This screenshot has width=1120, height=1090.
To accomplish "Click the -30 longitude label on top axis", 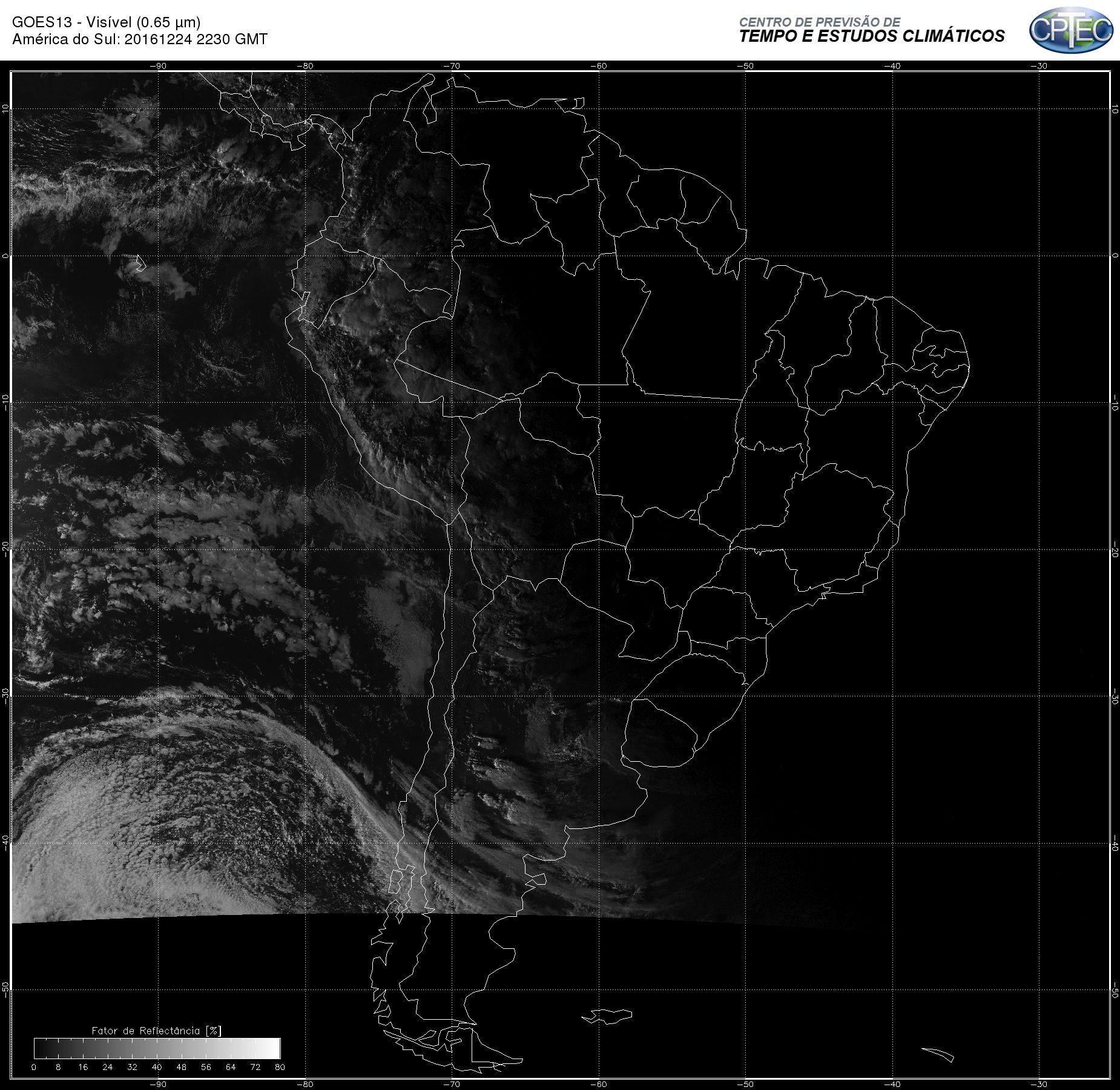I will pyautogui.click(x=1039, y=66).
